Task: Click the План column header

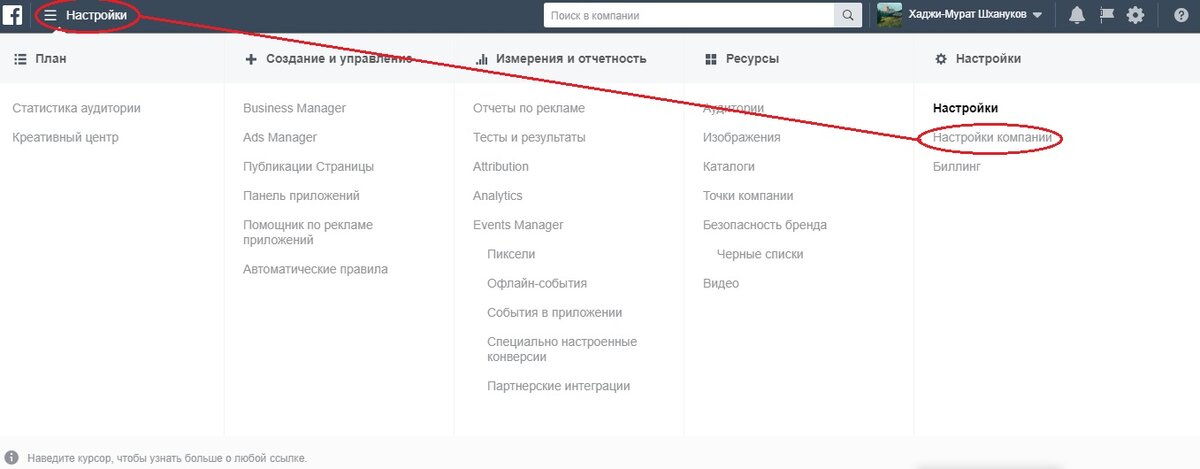Action: click(40, 59)
